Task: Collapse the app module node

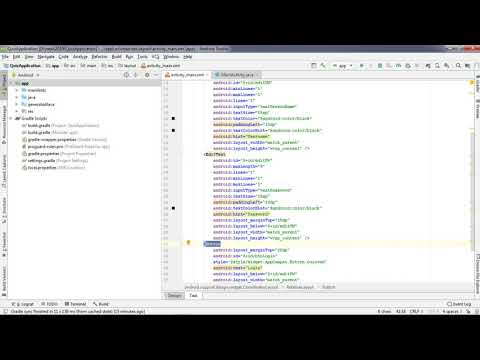Action: 12,83
